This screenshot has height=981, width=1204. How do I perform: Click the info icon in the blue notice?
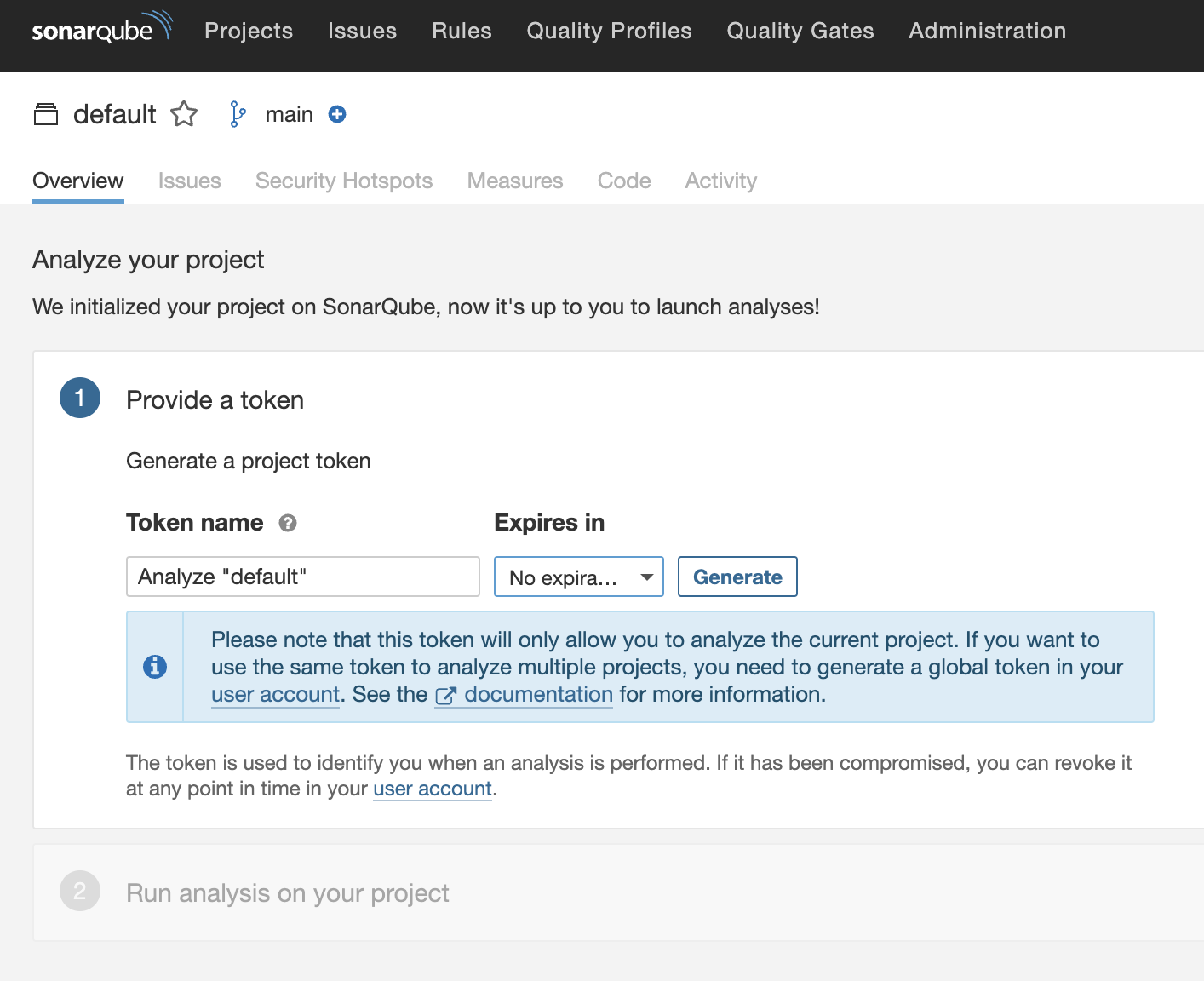(x=155, y=667)
